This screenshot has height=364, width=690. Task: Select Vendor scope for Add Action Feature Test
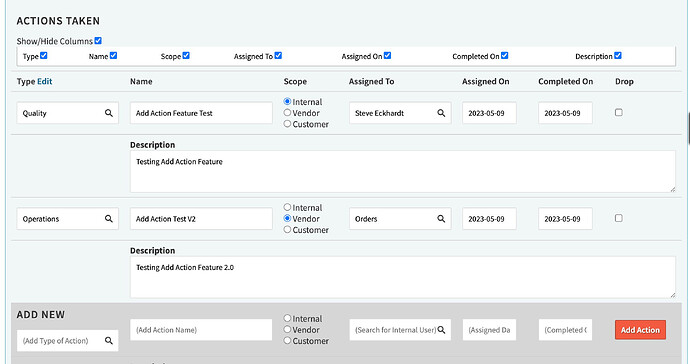click(287, 113)
